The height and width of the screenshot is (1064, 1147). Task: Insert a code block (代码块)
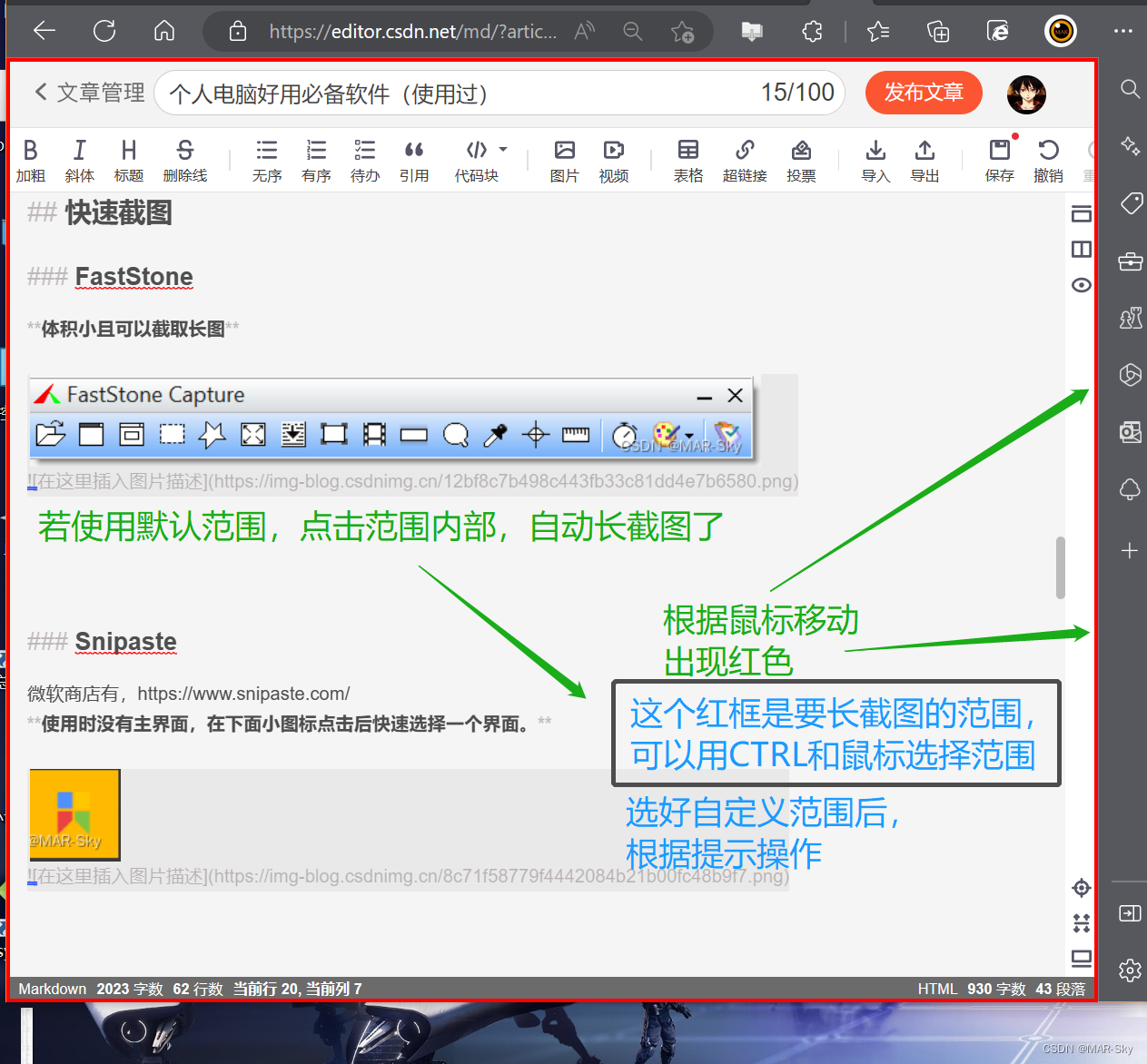coord(477,161)
